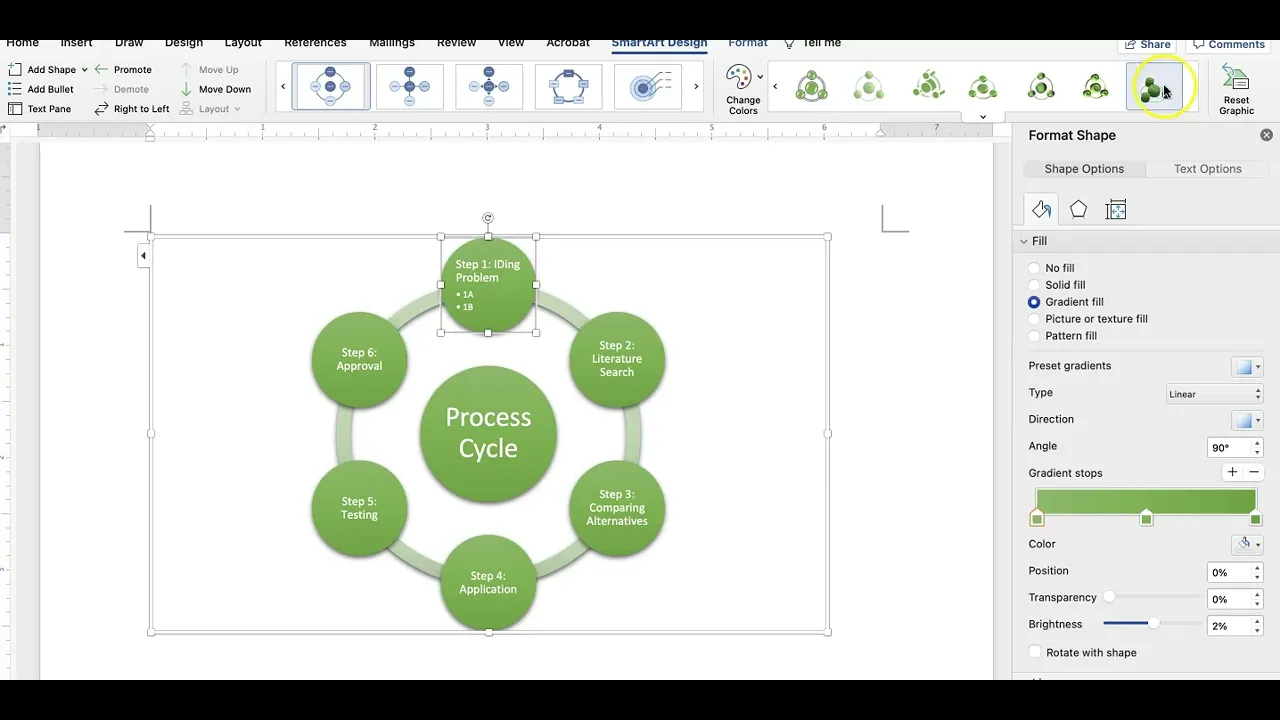Switch to Shape Options tab

[1084, 169]
